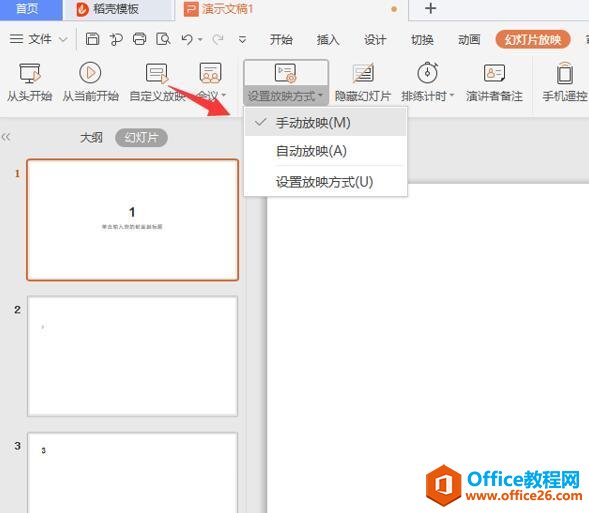Switch panel to 幻灯片 view
Viewport: 589px width, 513px height.
(141, 137)
